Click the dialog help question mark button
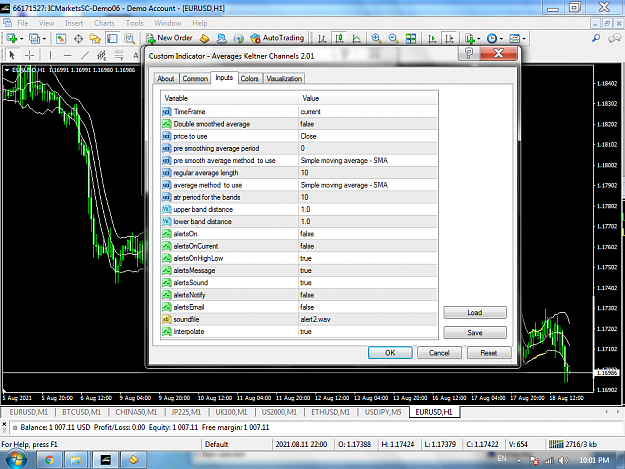 click(x=469, y=53)
